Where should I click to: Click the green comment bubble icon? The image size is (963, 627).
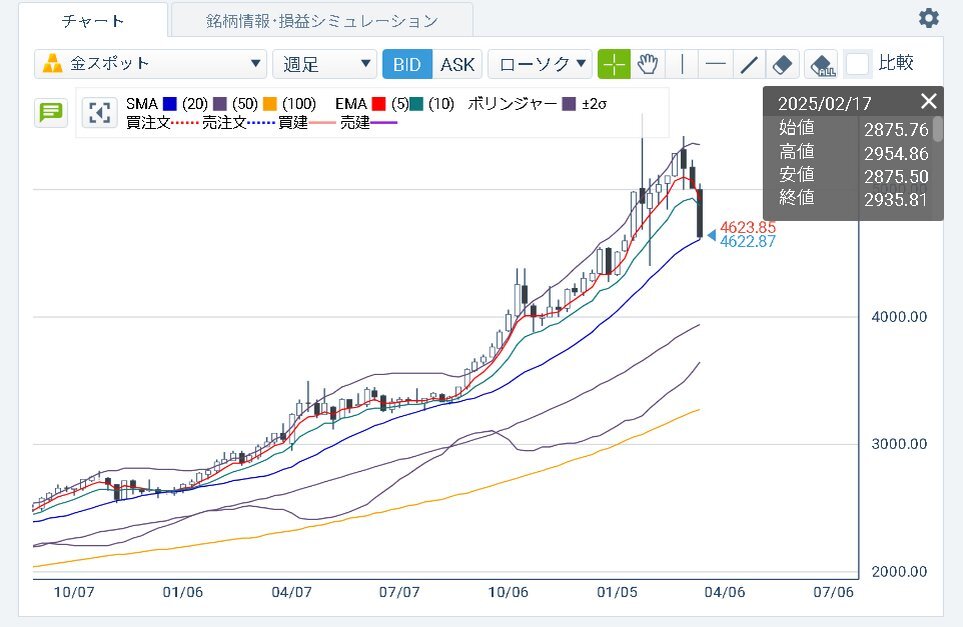point(49,112)
